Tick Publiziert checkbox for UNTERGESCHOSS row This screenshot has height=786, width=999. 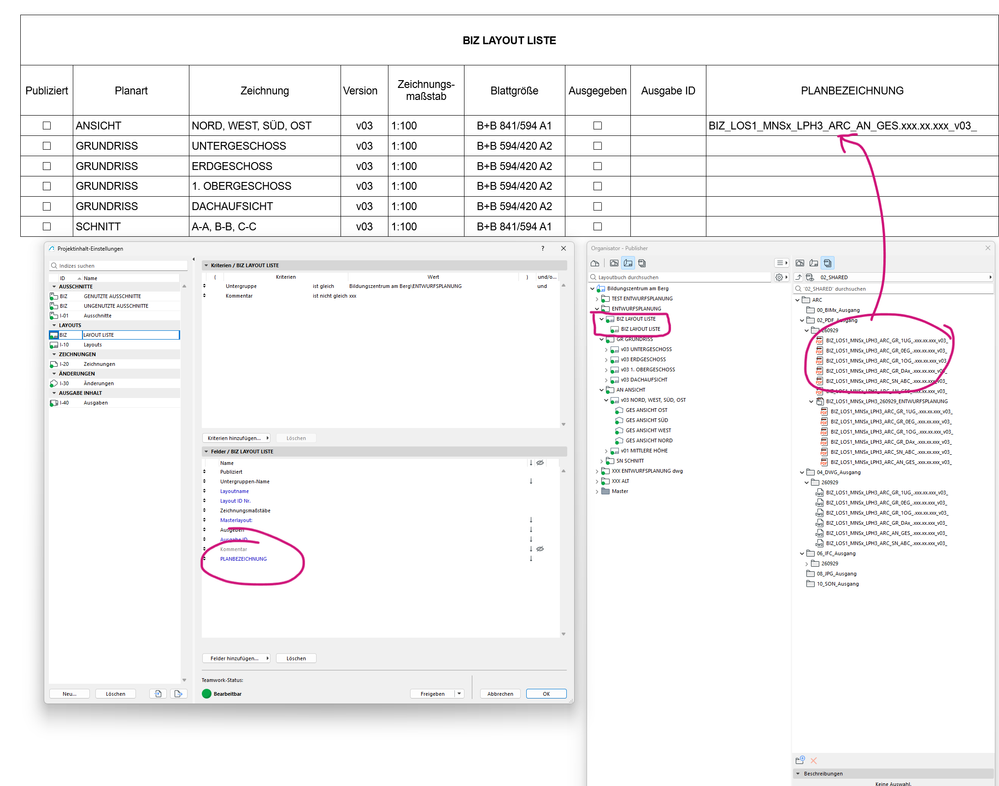pos(47,146)
